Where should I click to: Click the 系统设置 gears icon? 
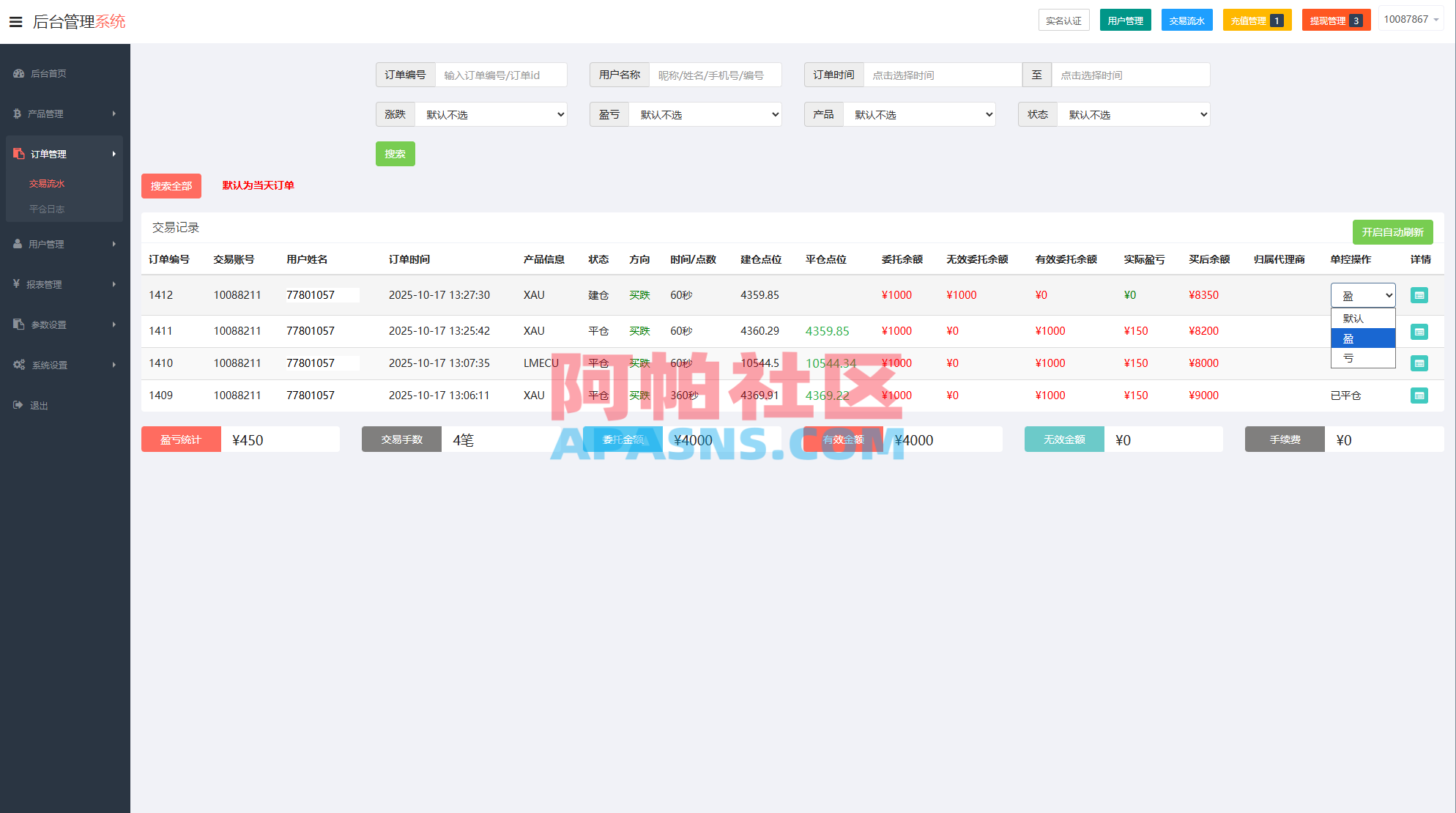19,365
